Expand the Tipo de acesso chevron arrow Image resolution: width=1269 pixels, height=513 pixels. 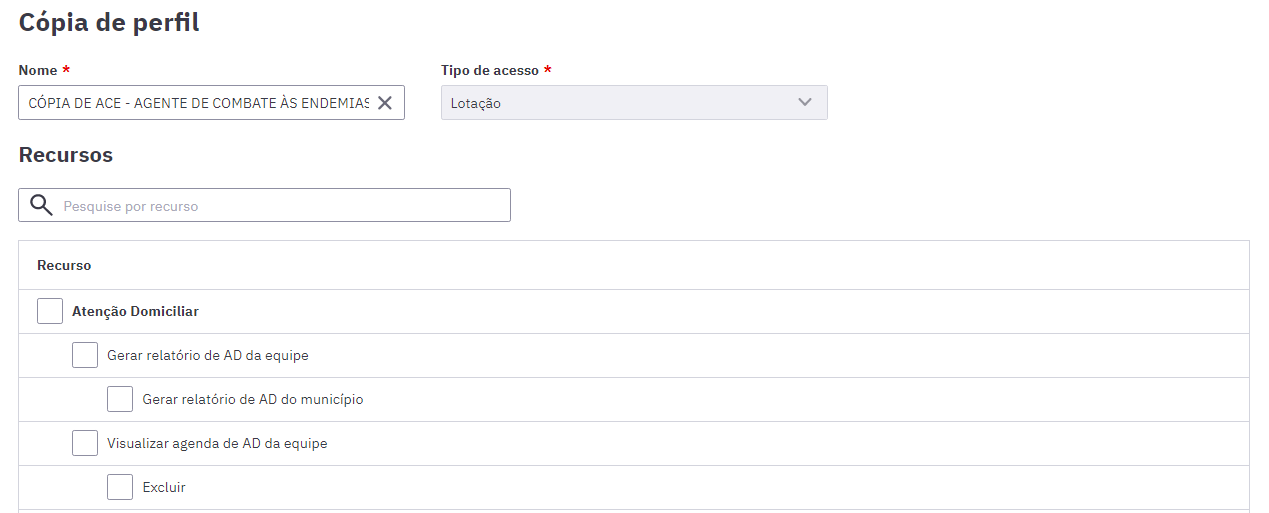click(805, 102)
